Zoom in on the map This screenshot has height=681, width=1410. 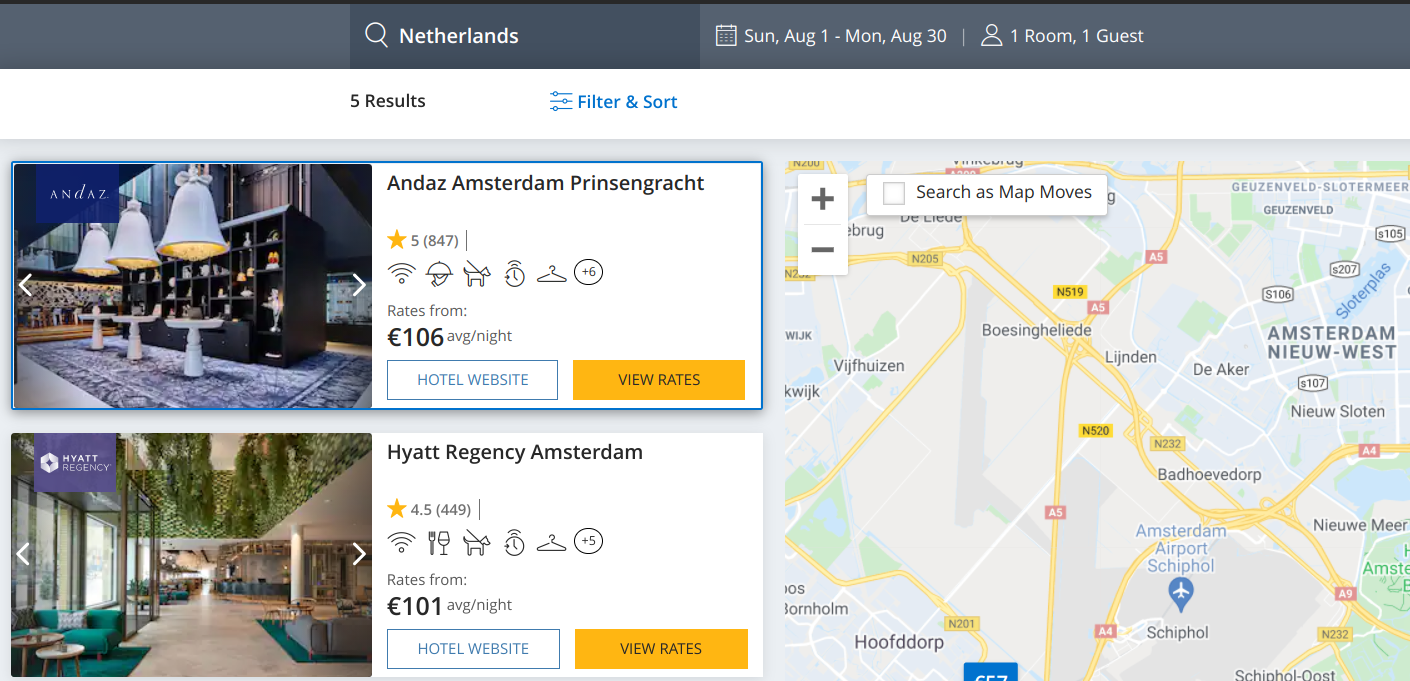[822, 199]
